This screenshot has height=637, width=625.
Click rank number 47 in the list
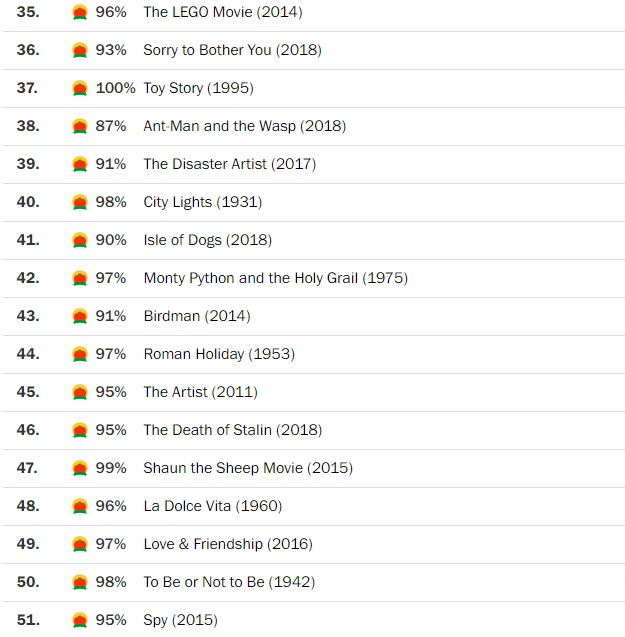click(x=28, y=468)
